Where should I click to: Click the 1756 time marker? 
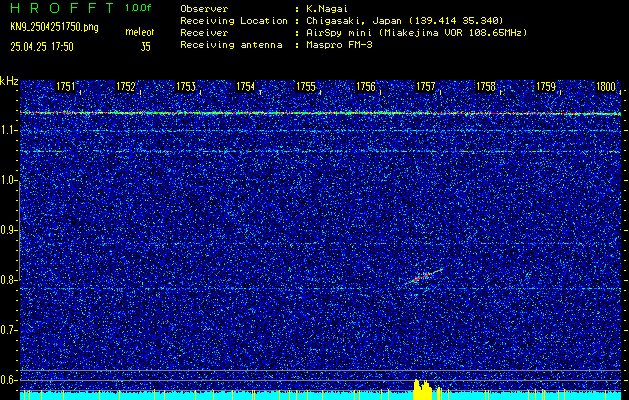366,87
